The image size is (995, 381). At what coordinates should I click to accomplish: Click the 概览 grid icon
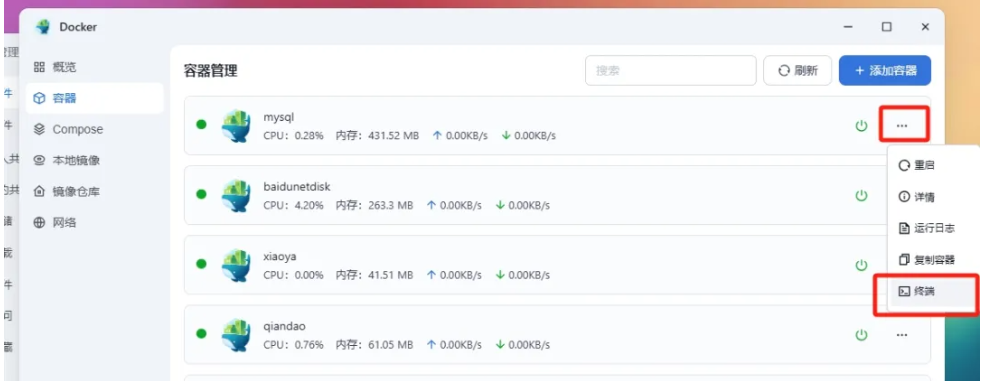[x=39, y=67]
